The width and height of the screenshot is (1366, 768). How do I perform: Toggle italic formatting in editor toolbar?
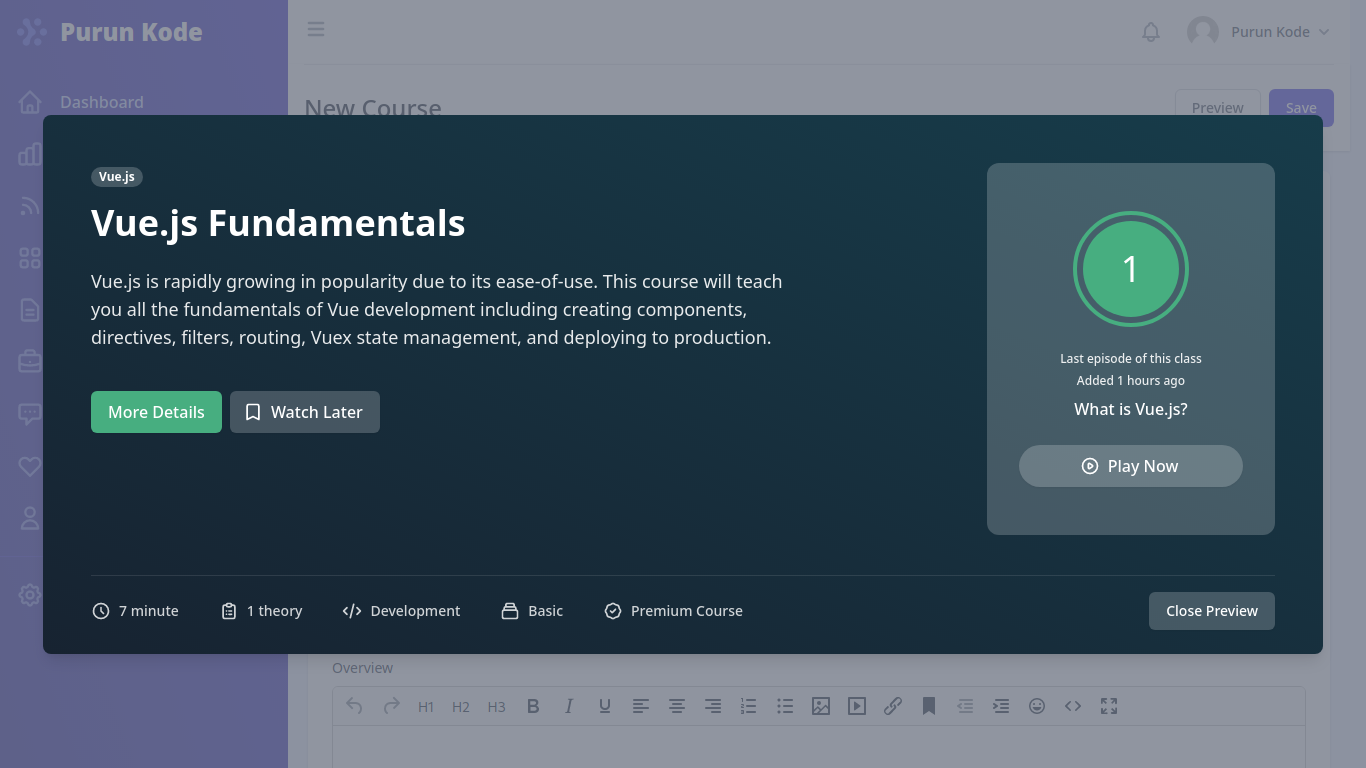coord(569,706)
